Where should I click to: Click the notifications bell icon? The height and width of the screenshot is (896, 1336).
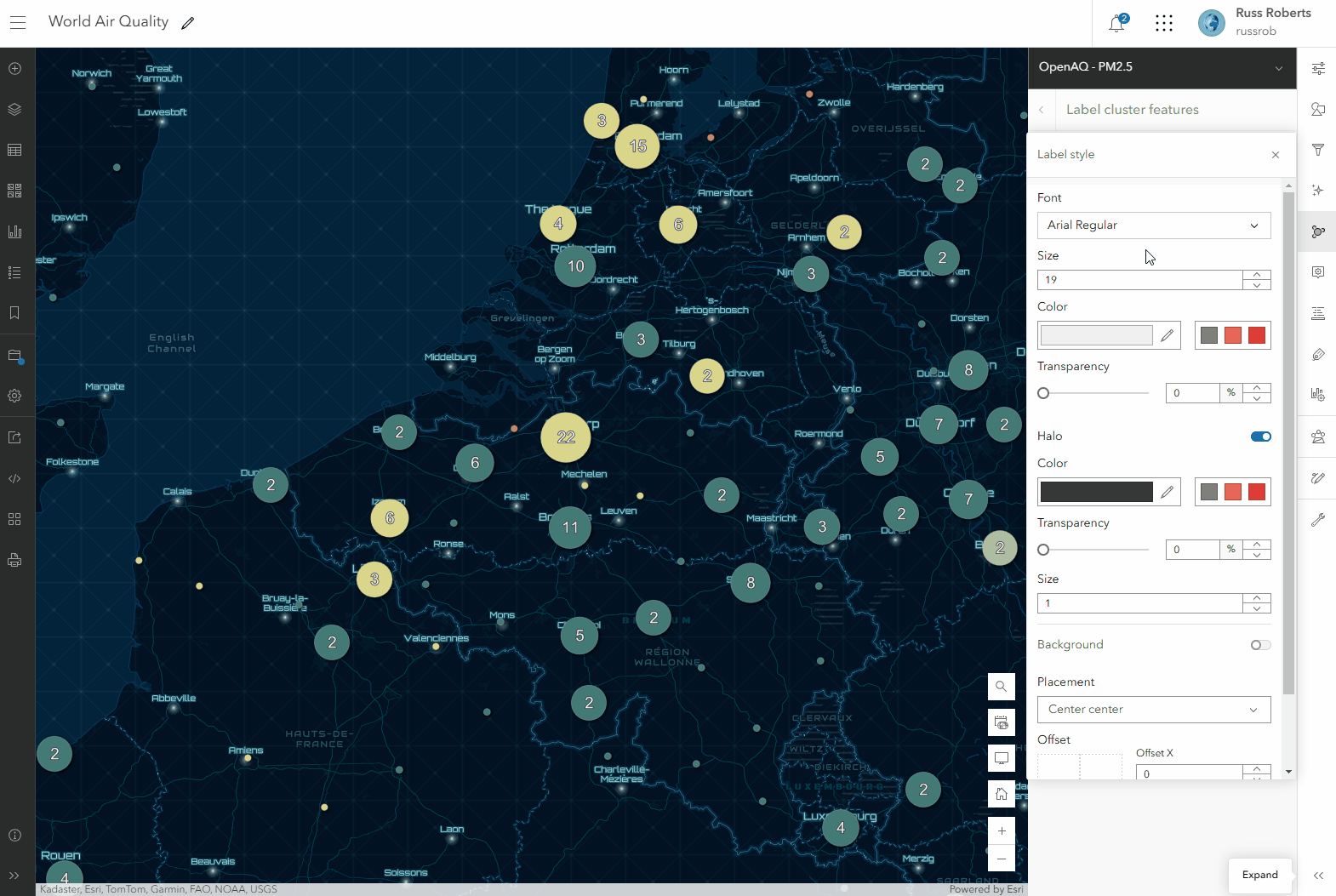(x=1116, y=24)
